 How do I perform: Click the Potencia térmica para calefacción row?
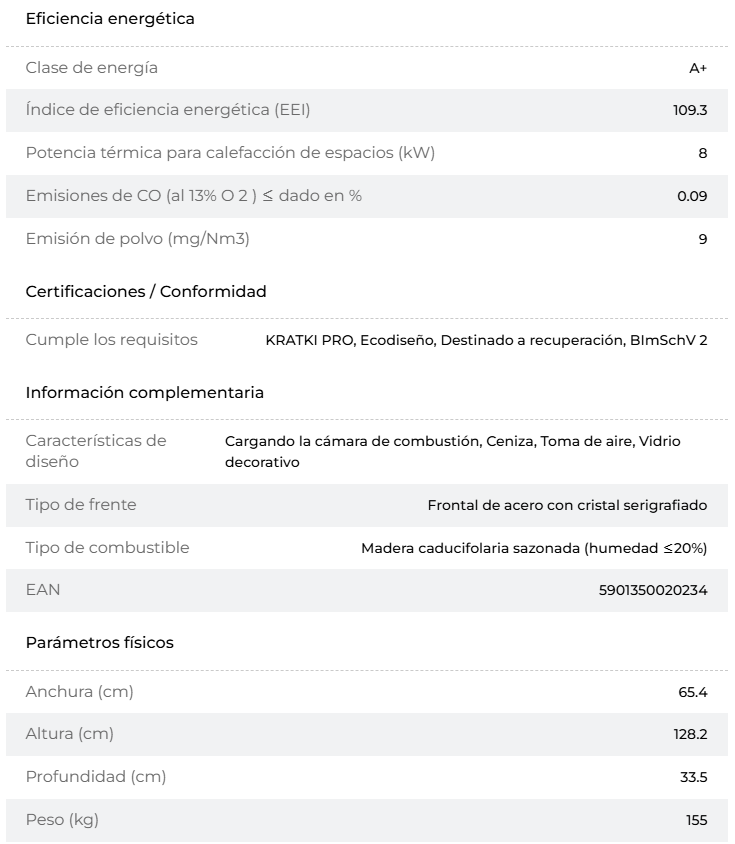pos(367,153)
